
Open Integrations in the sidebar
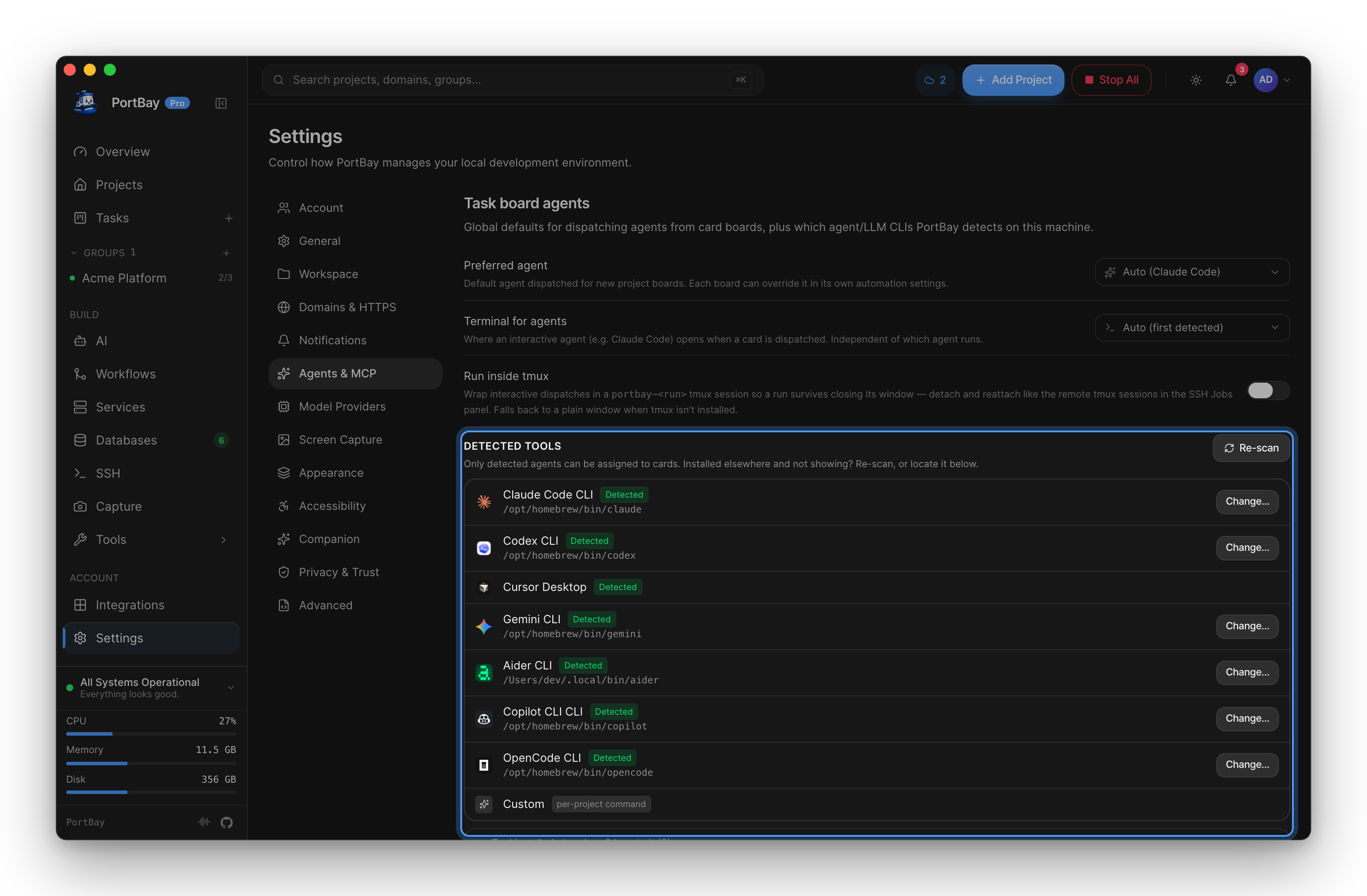[151, 605]
